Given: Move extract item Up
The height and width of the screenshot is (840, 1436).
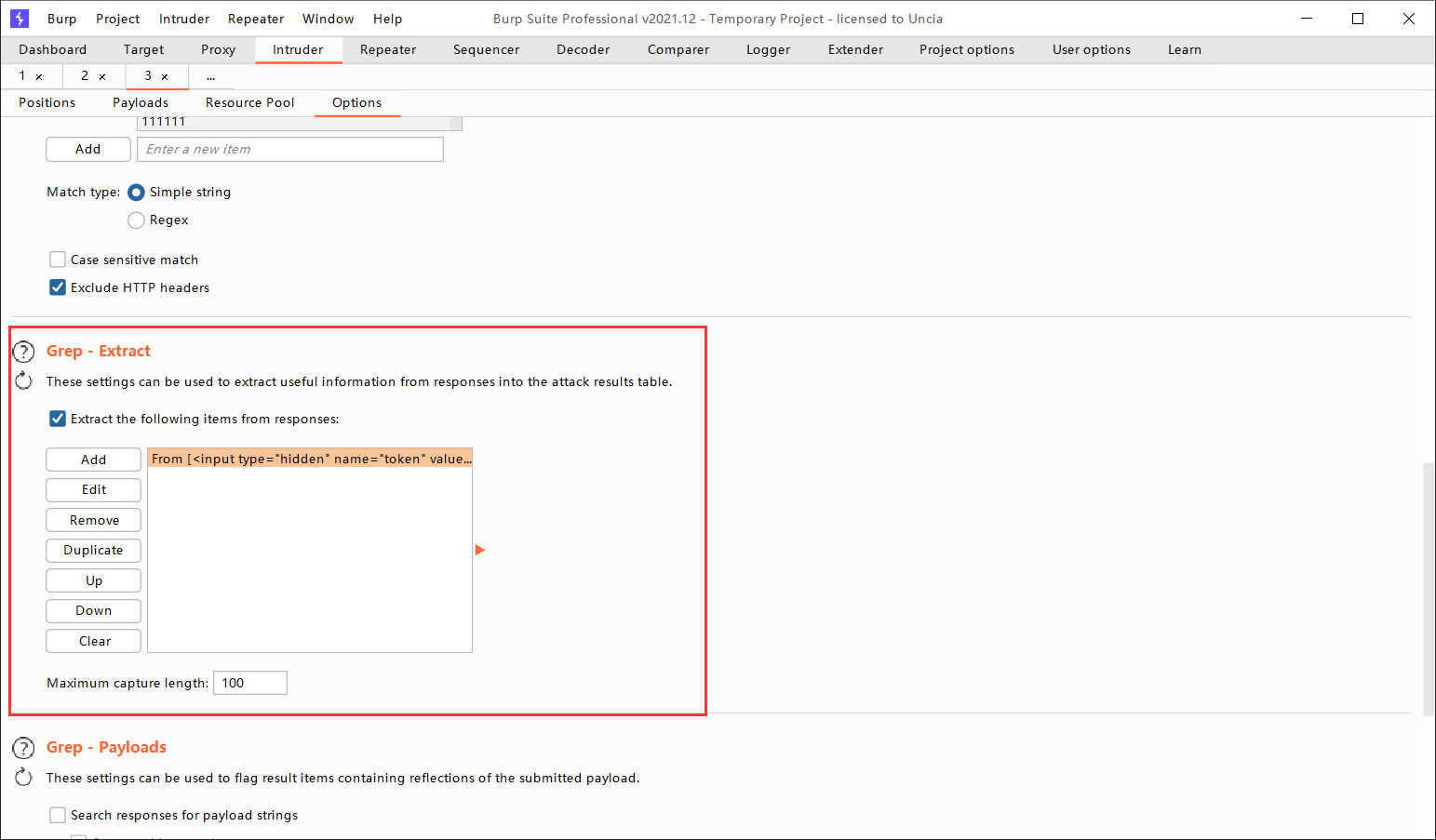Looking at the screenshot, I should [x=93, y=580].
